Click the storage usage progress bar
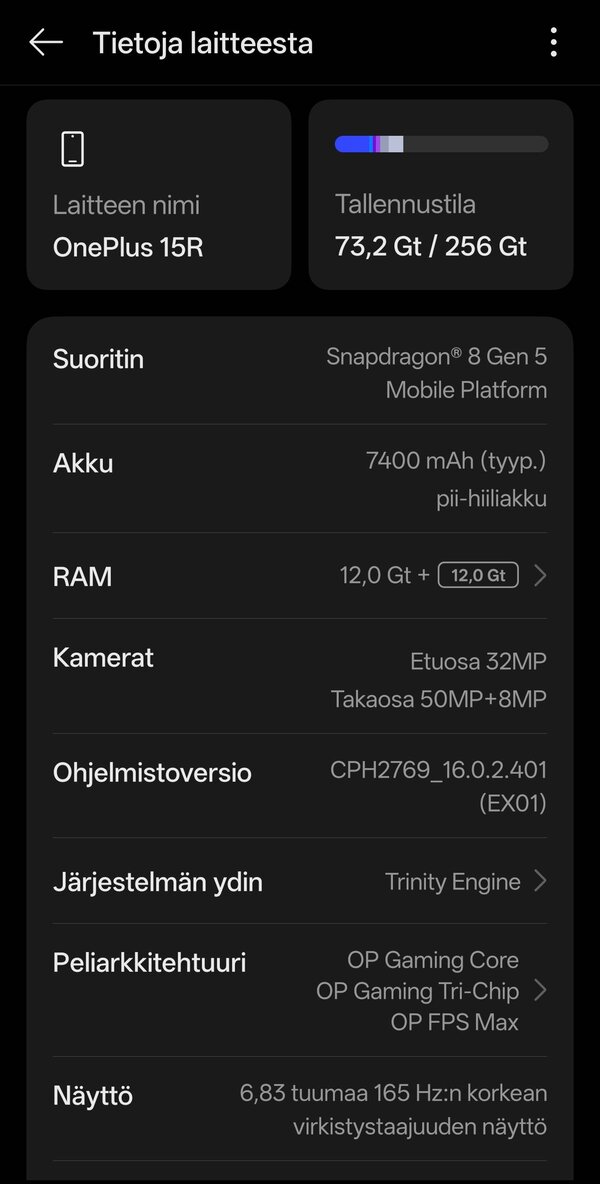600x1184 pixels. tap(440, 143)
